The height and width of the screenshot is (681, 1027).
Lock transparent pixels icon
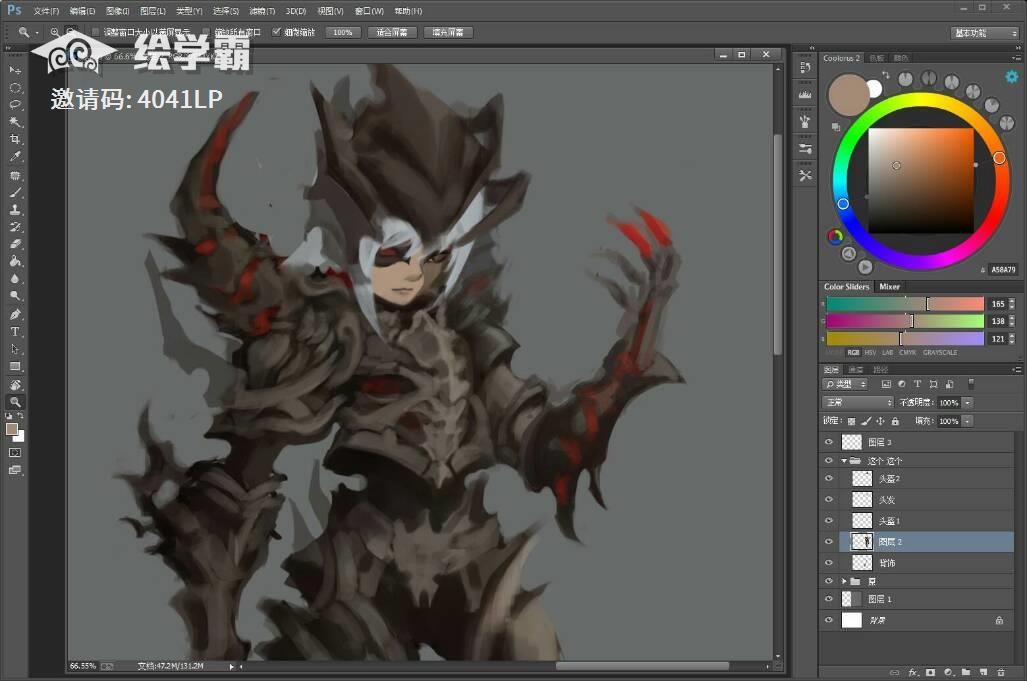point(851,421)
